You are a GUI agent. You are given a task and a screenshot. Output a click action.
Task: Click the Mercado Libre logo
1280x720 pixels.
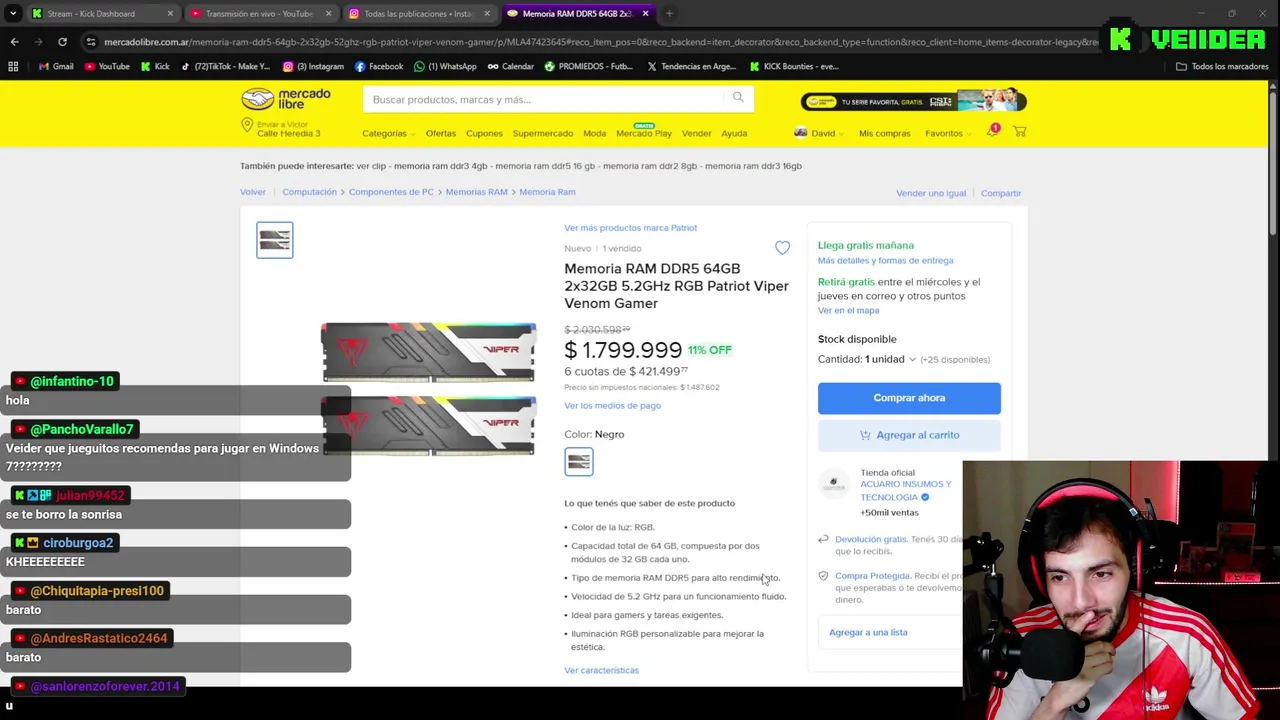pyautogui.click(x=286, y=99)
